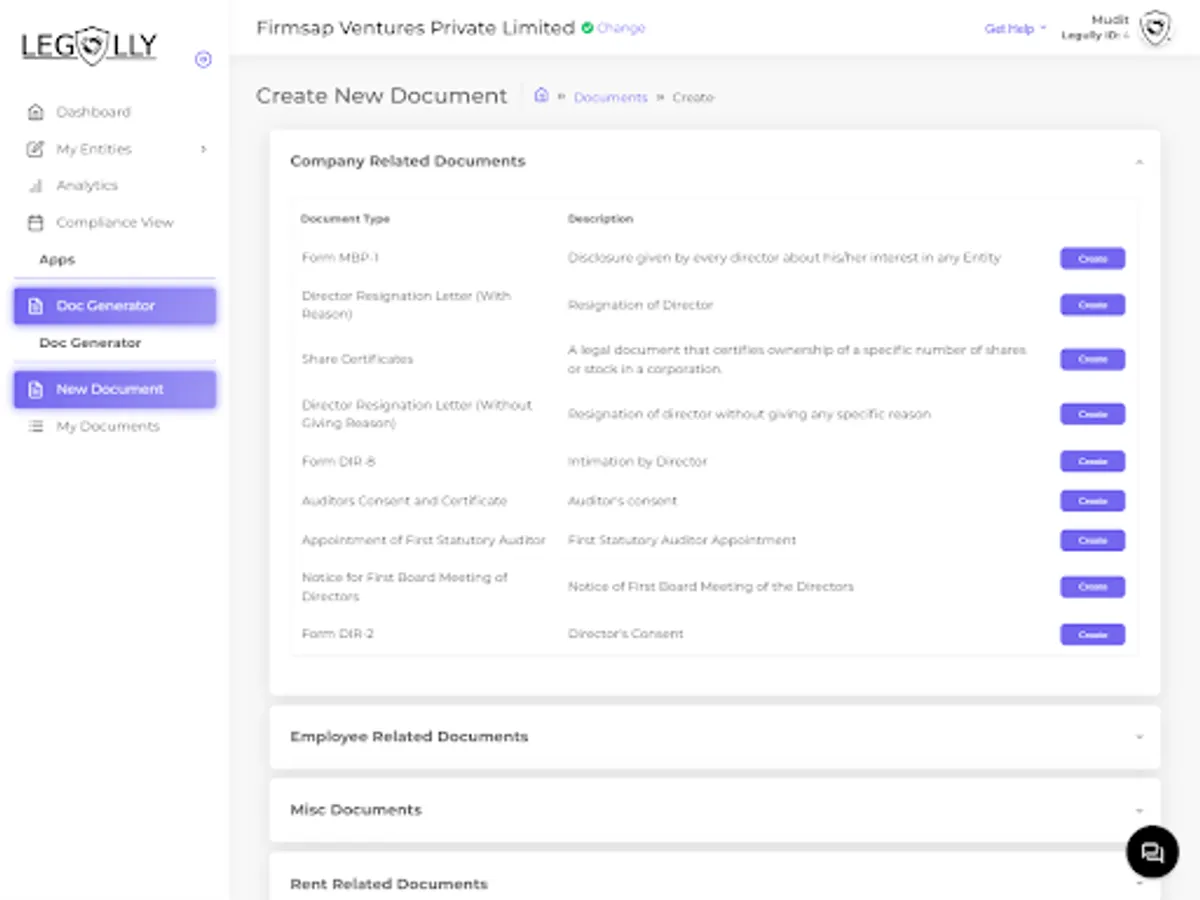The height and width of the screenshot is (900, 1200).
Task: Expand the My Entities submenu arrow
Action: (203, 149)
